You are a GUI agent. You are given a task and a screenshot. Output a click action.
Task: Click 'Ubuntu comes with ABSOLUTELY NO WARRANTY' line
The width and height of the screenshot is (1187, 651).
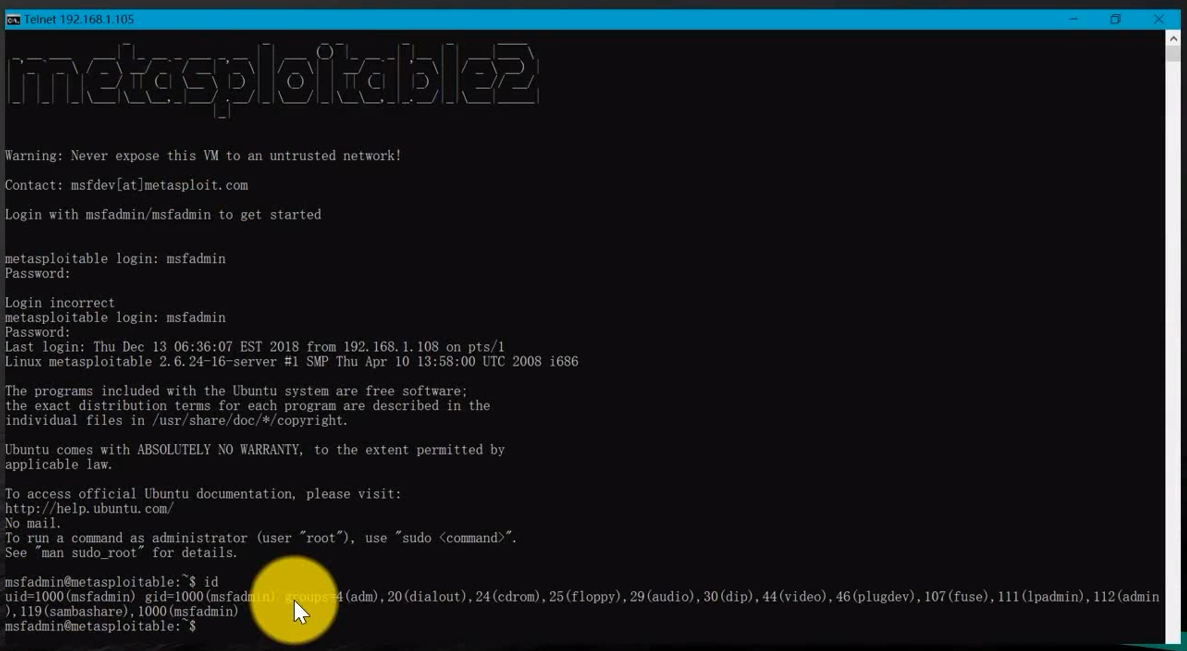click(x=254, y=450)
